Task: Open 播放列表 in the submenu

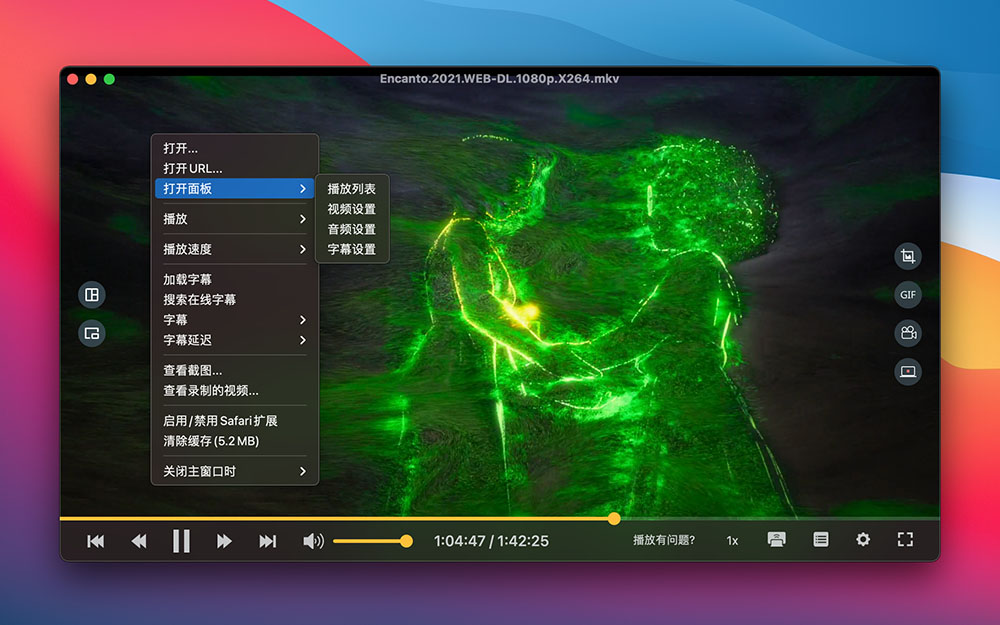Action: tap(352, 189)
